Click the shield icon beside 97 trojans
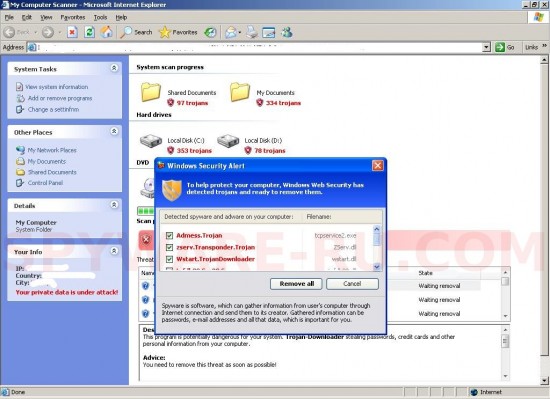This screenshot has width=550, height=399. 171,102
